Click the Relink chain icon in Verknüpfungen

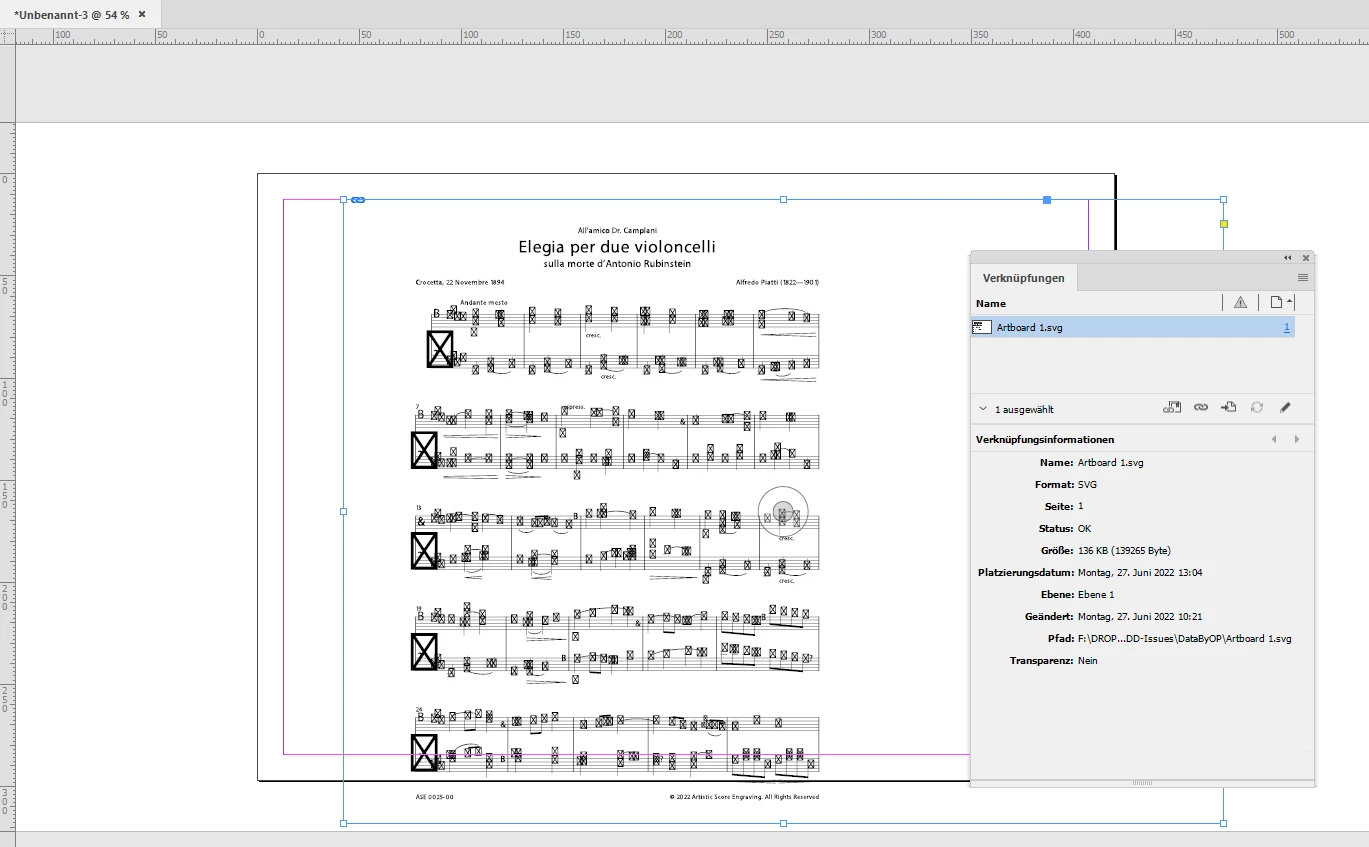(1201, 408)
